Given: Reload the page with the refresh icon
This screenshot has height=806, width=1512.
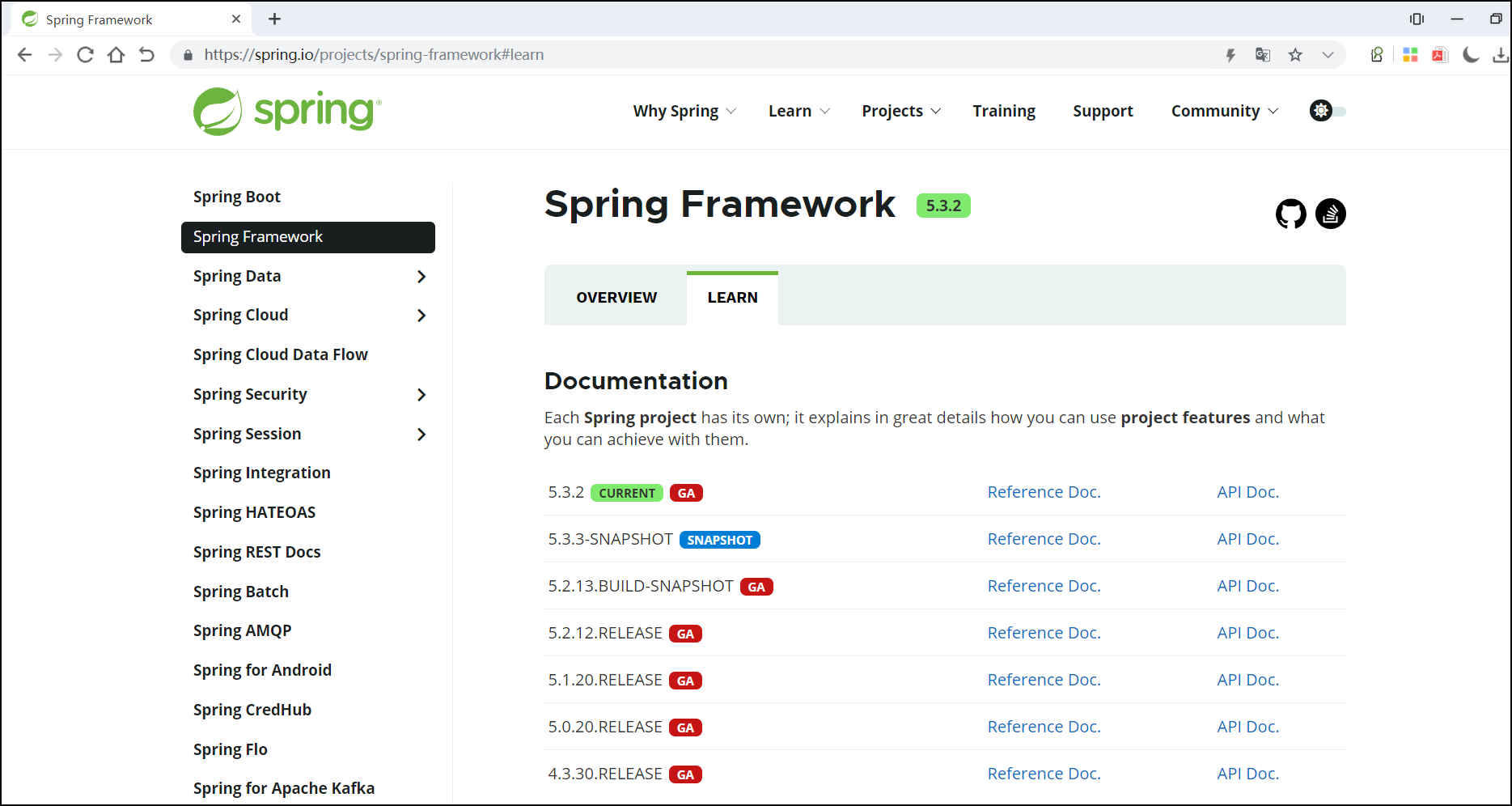Looking at the screenshot, I should click(85, 54).
